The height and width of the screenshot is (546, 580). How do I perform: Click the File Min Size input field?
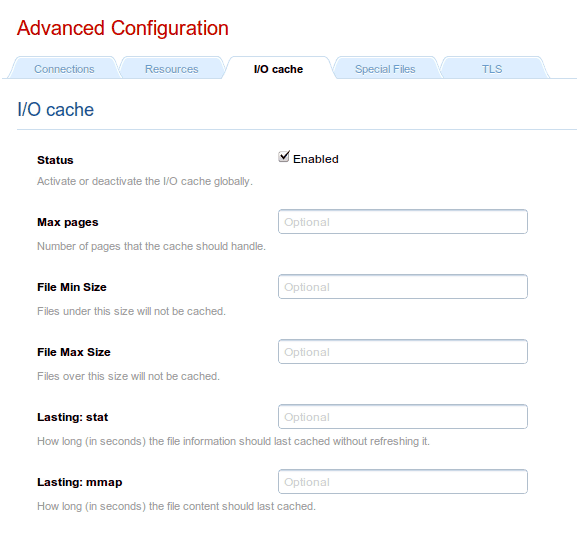coord(403,287)
